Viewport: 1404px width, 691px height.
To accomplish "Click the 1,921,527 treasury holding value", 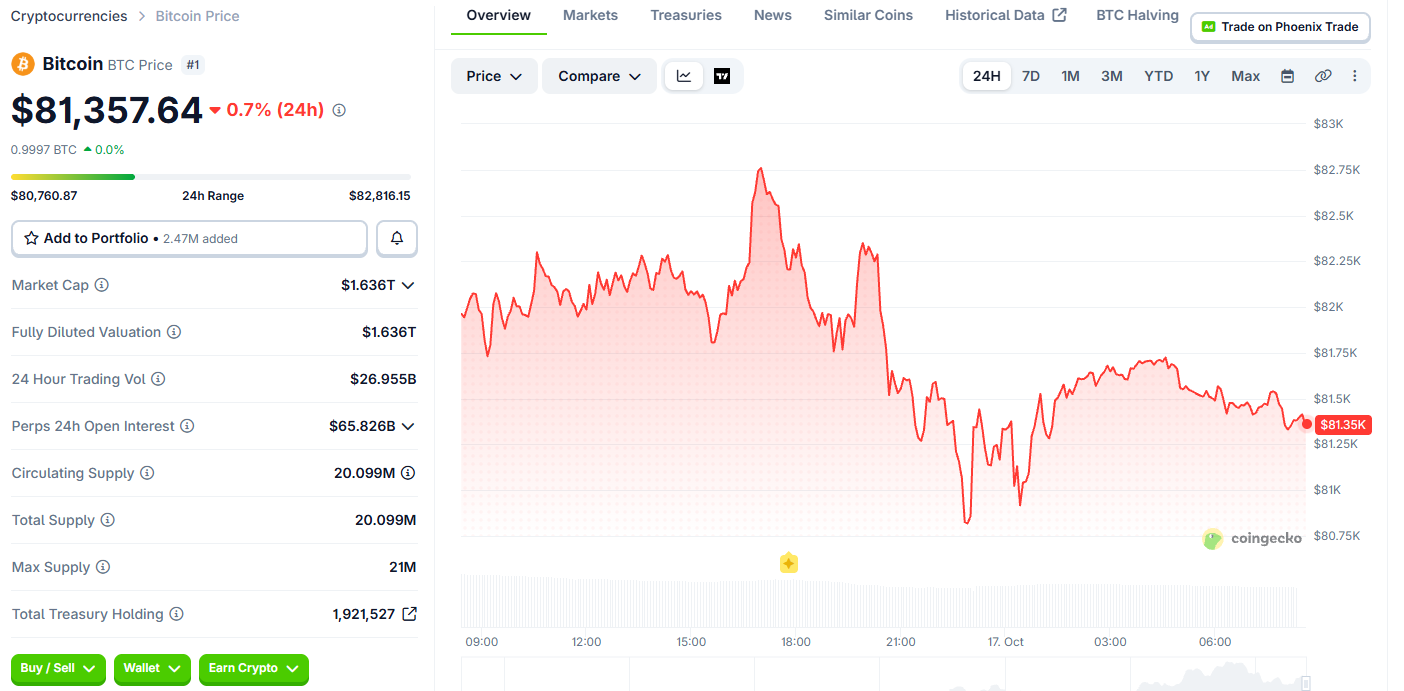I will (x=364, y=614).
